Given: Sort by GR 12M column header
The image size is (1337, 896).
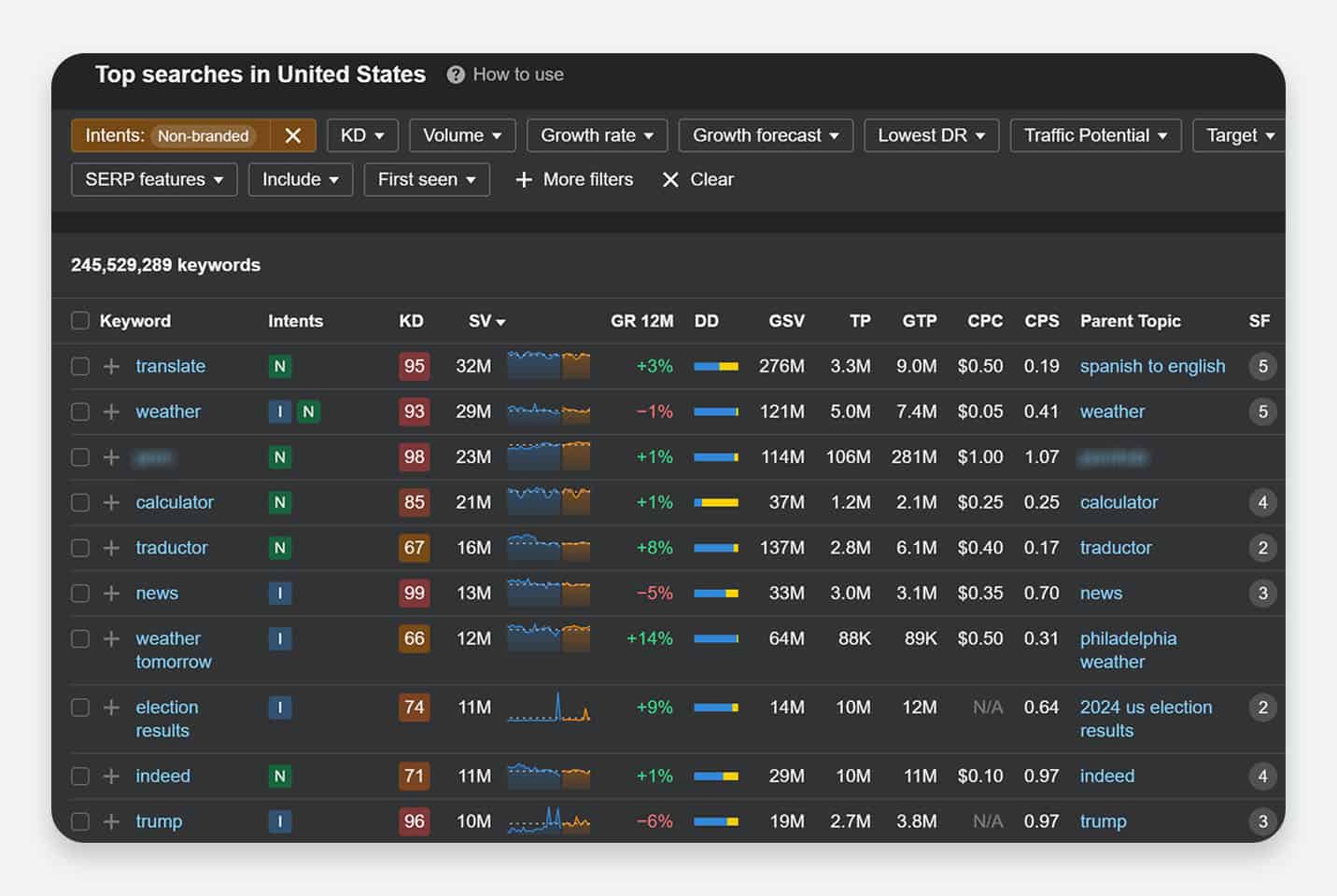Looking at the screenshot, I should point(641,321).
